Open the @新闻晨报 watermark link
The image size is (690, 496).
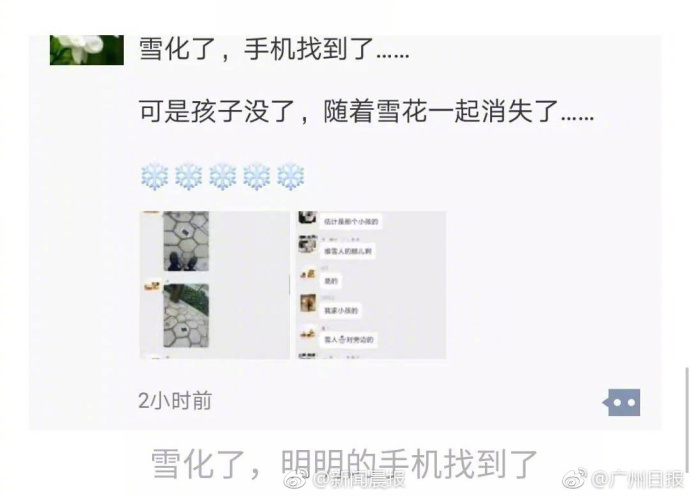tap(359, 479)
